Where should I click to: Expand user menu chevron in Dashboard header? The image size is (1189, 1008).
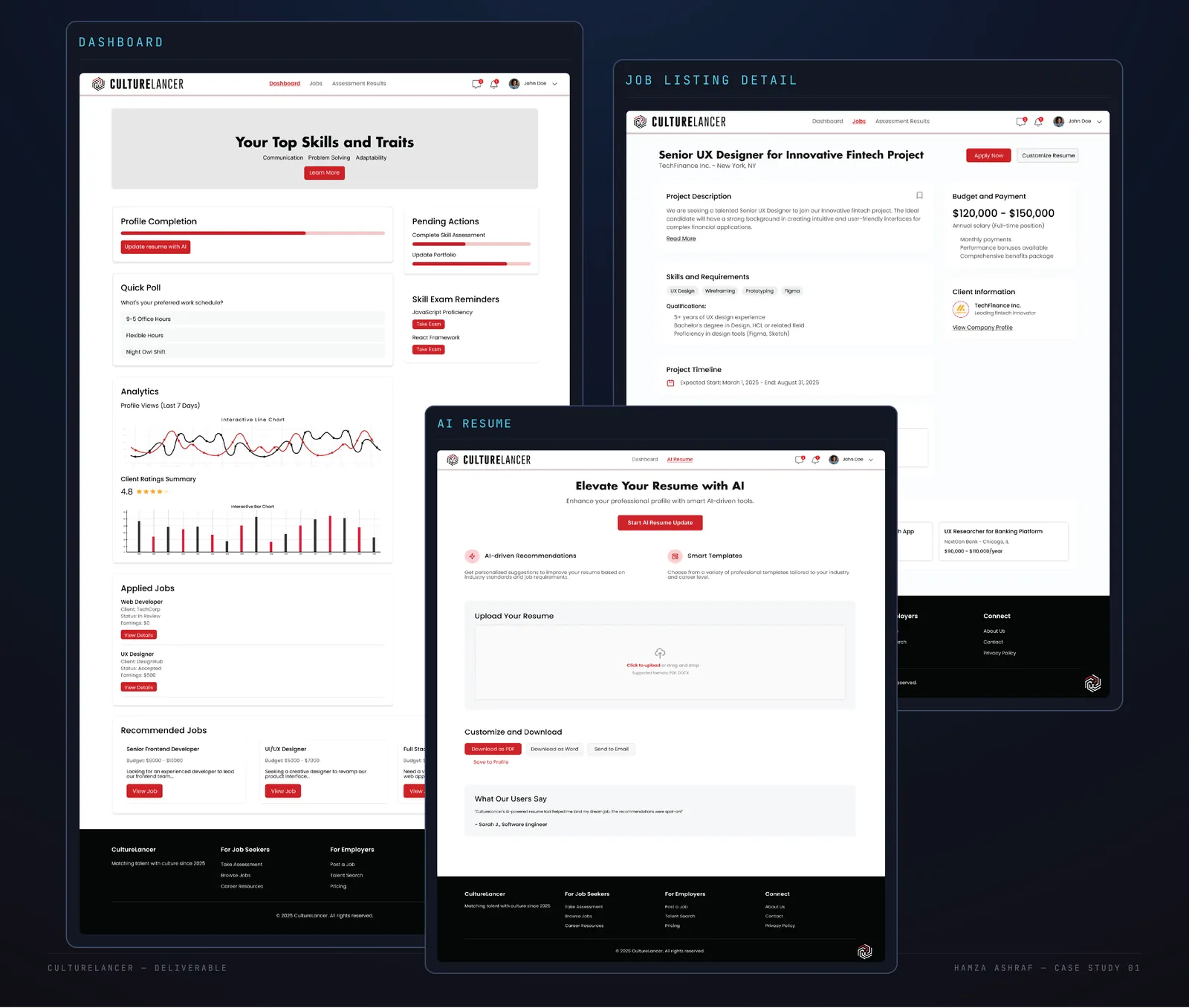pyautogui.click(x=554, y=84)
